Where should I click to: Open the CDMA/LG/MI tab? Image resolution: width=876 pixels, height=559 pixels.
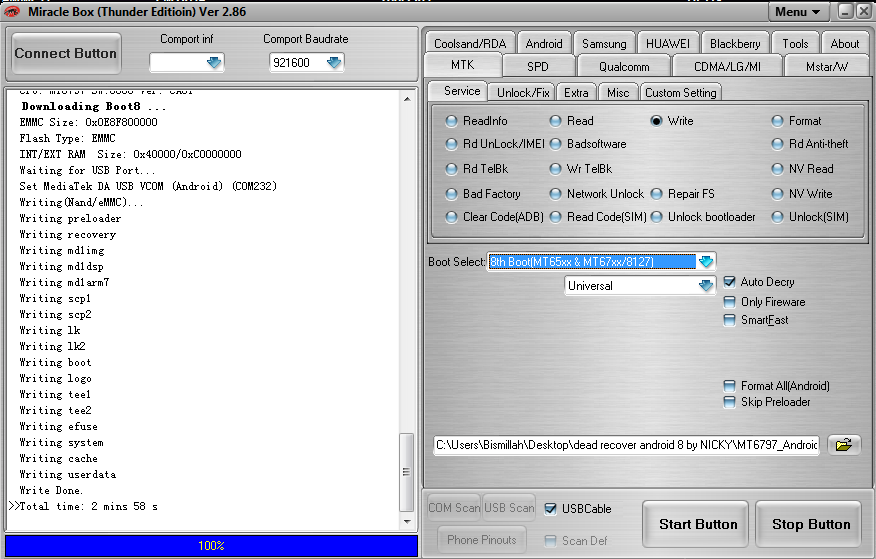(727, 66)
